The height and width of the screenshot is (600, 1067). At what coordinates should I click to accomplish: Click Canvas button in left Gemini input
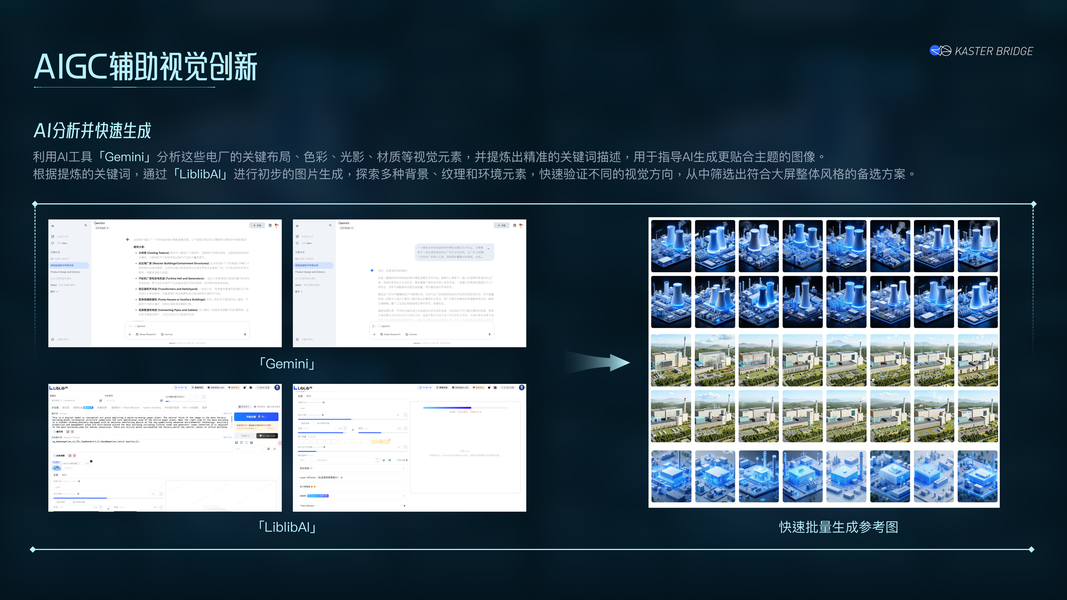(167, 334)
